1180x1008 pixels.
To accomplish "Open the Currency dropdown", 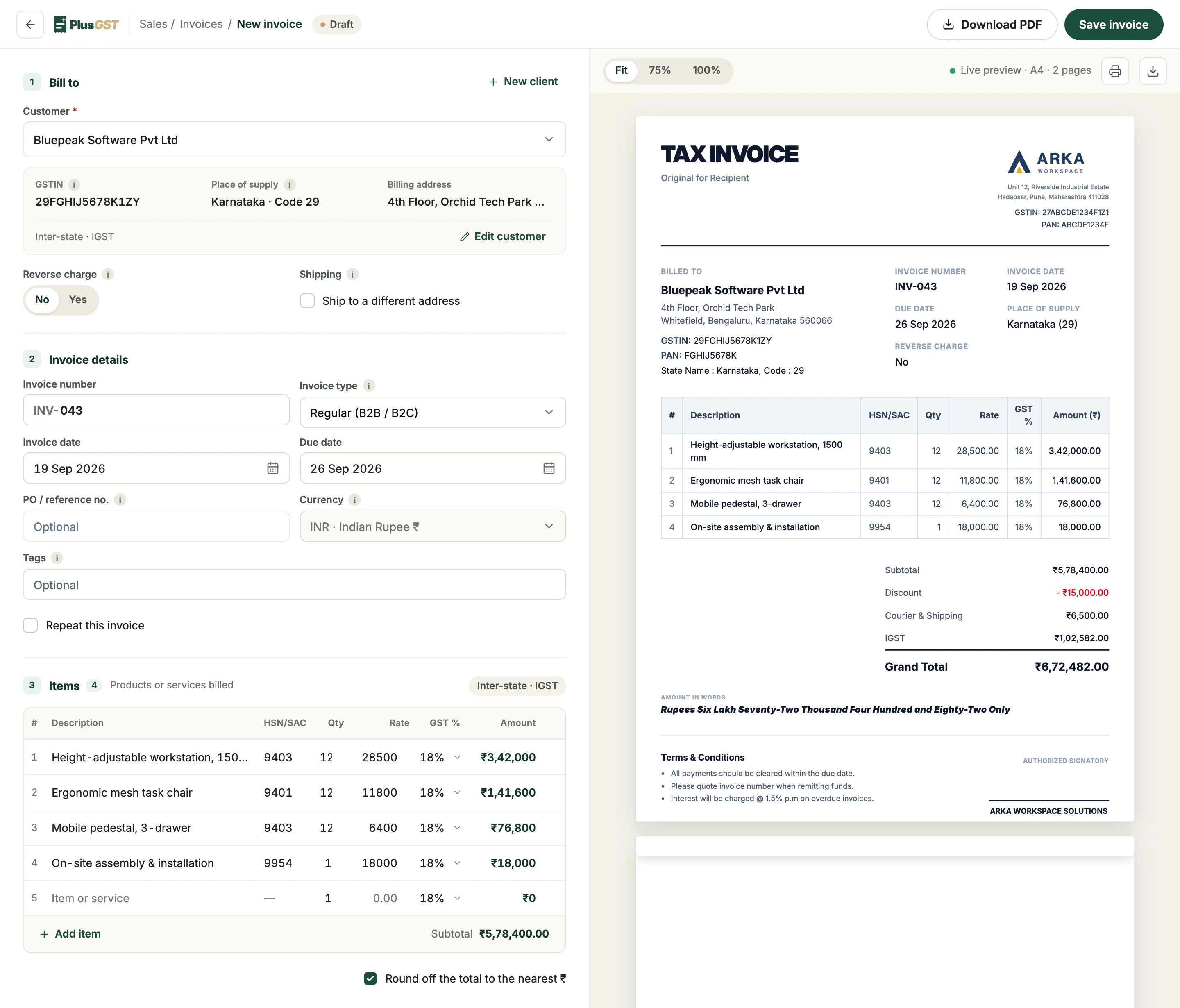I will coord(433,526).
